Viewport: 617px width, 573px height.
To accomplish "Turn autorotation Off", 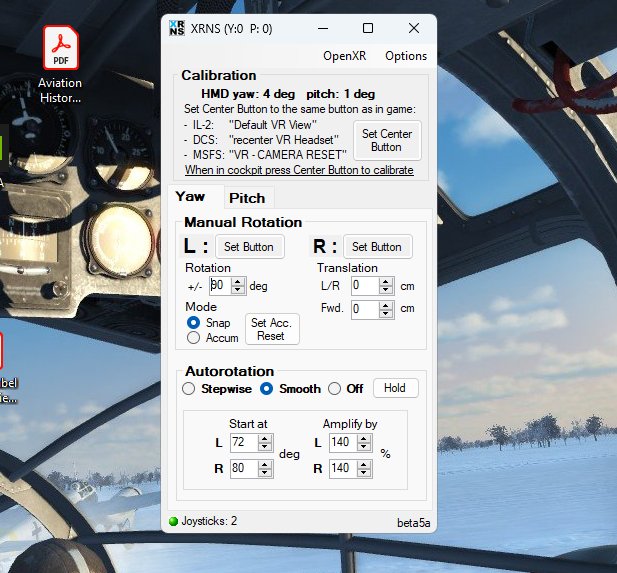I will coord(334,389).
